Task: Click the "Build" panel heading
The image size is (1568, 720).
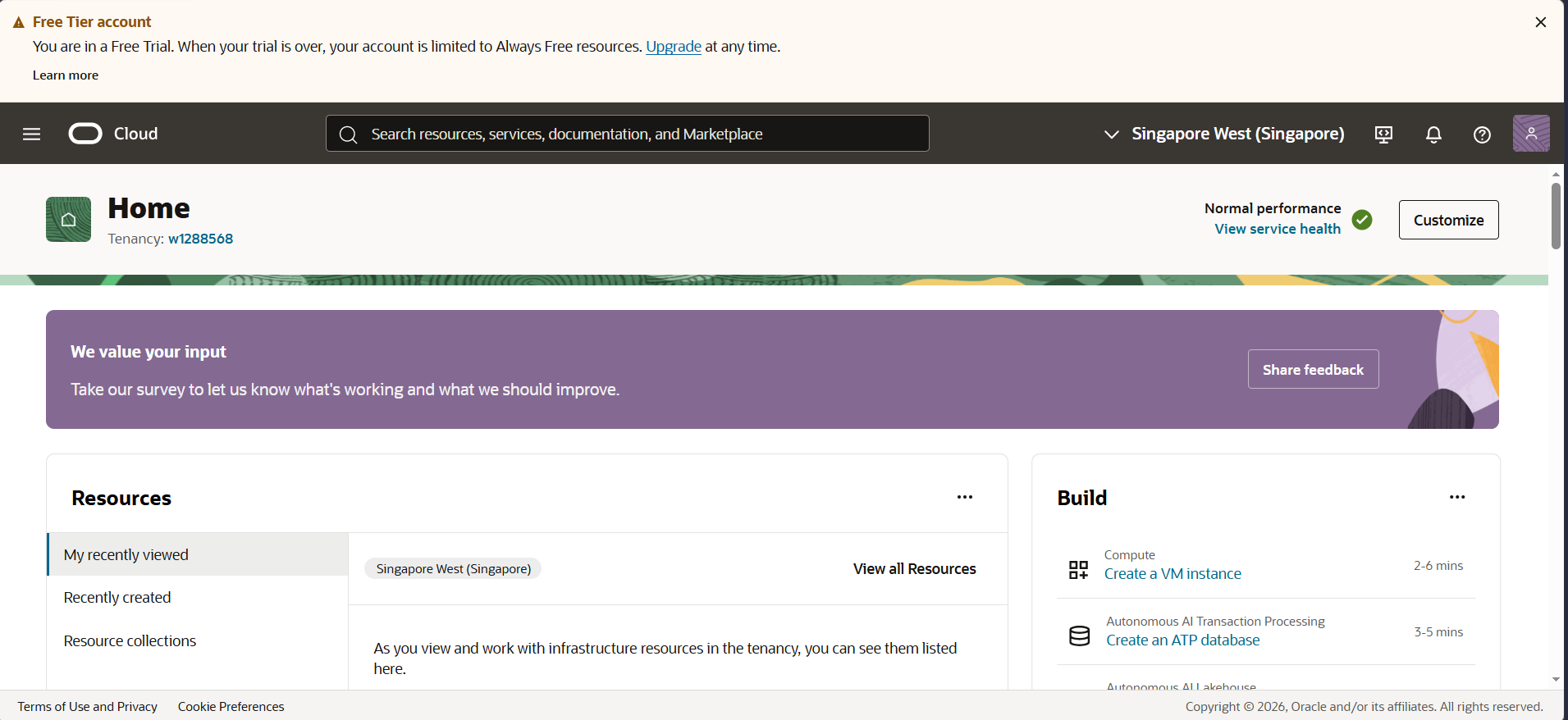Action: pos(1082,499)
